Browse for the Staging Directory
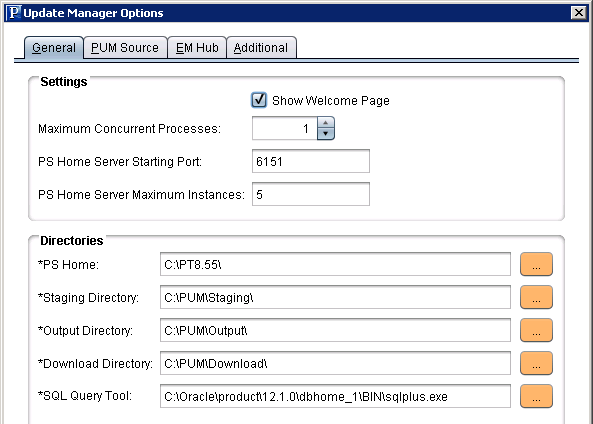This screenshot has width=593, height=424. point(536,297)
